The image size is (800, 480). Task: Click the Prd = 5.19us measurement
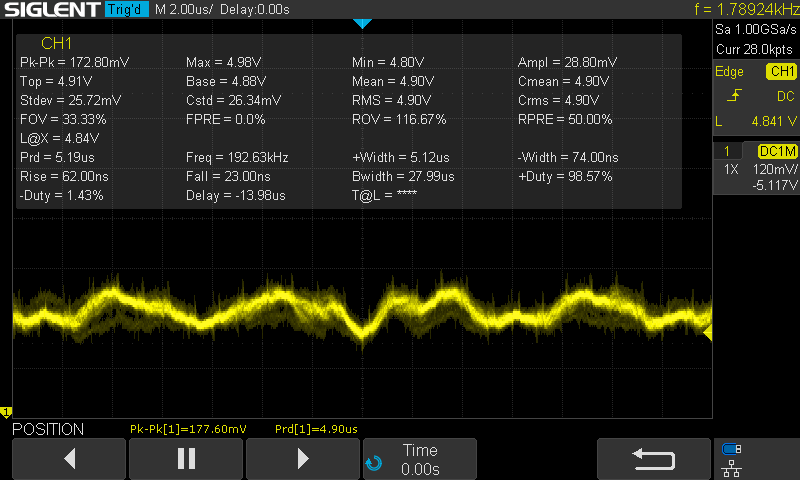[57, 157]
